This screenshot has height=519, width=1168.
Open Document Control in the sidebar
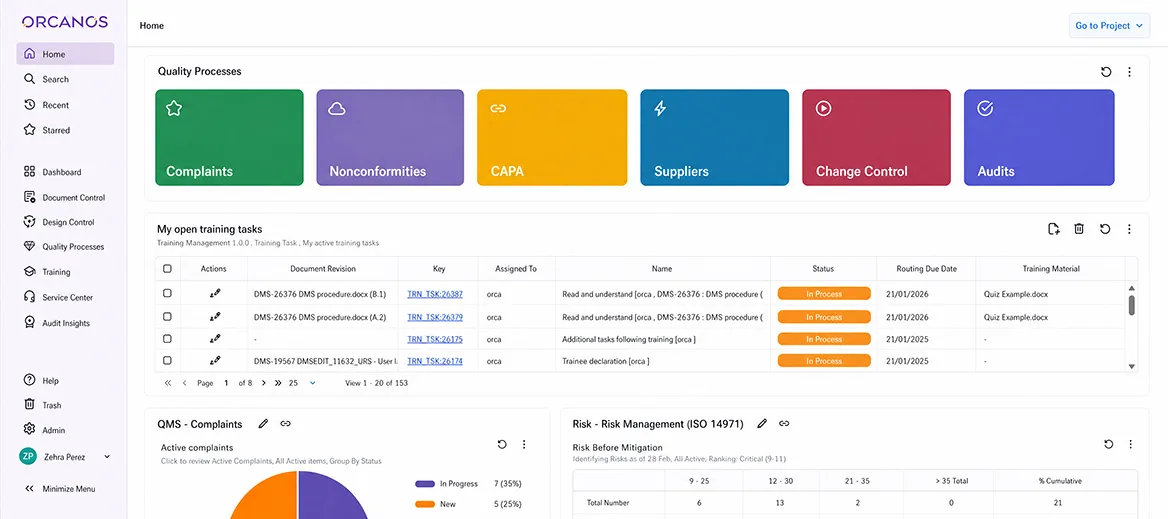(66, 197)
